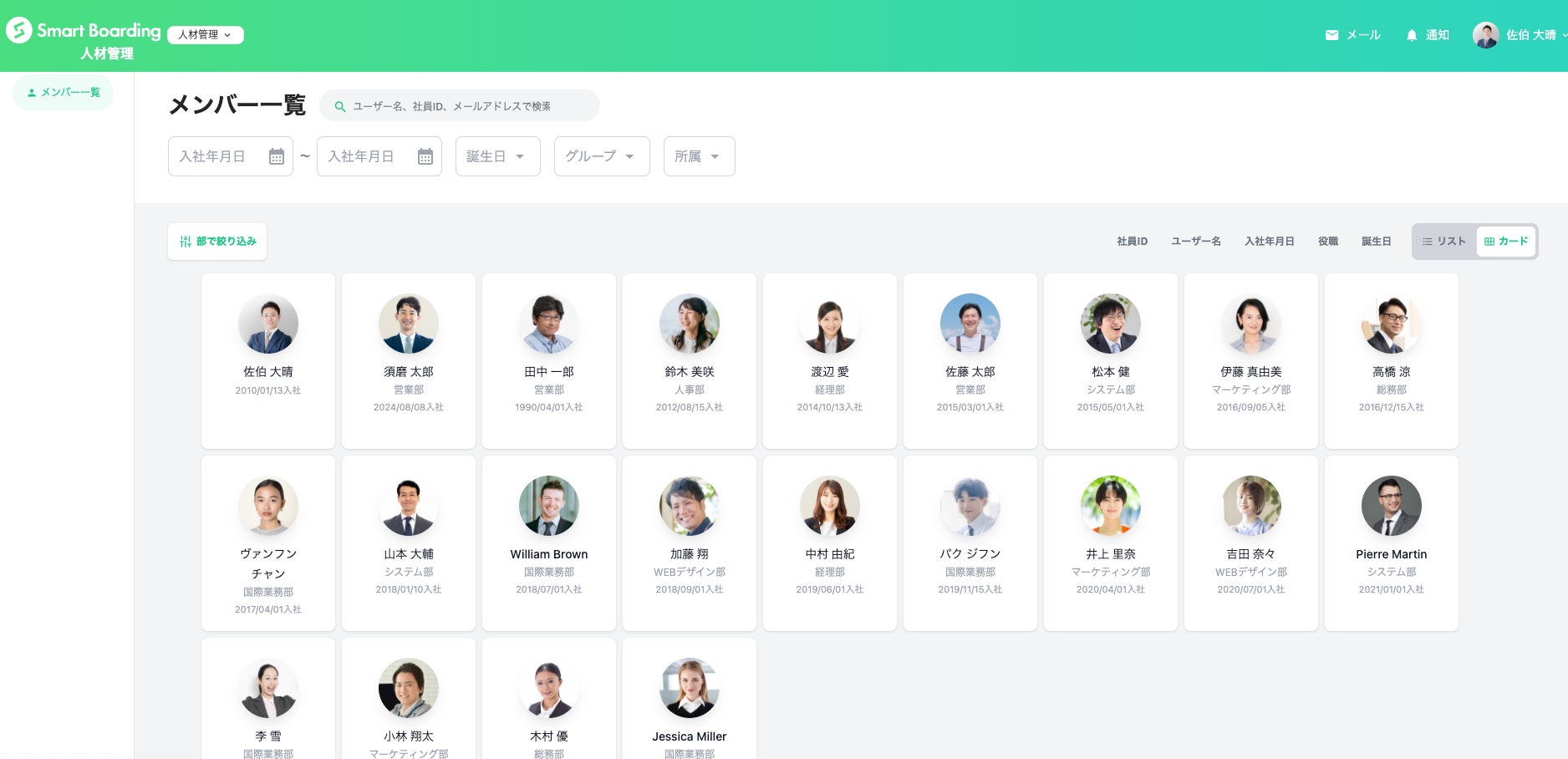Click 伊藤 真由美 card photo
This screenshot has width=1568, height=759.
tap(1251, 323)
